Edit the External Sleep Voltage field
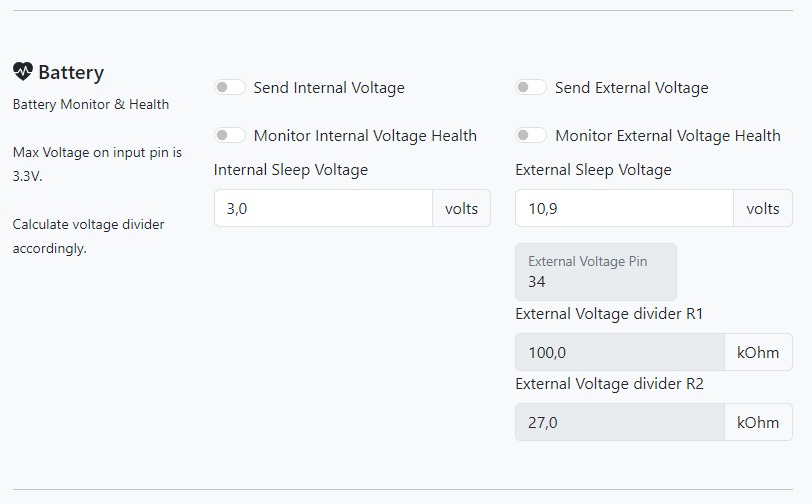The height and width of the screenshot is (504, 812). point(624,208)
